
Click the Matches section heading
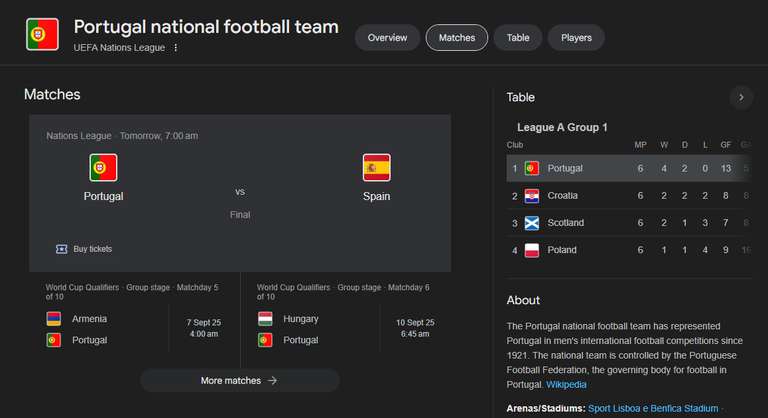[52, 95]
